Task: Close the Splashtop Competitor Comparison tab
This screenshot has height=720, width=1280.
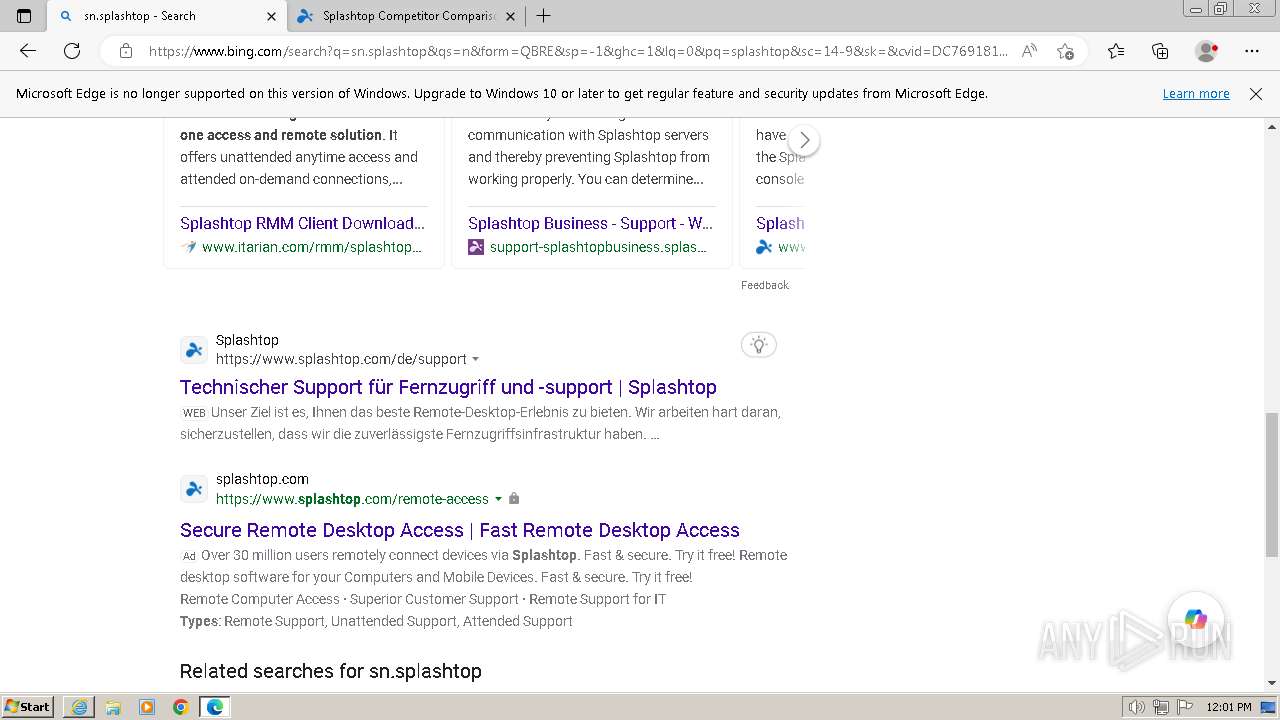Action: (x=510, y=16)
